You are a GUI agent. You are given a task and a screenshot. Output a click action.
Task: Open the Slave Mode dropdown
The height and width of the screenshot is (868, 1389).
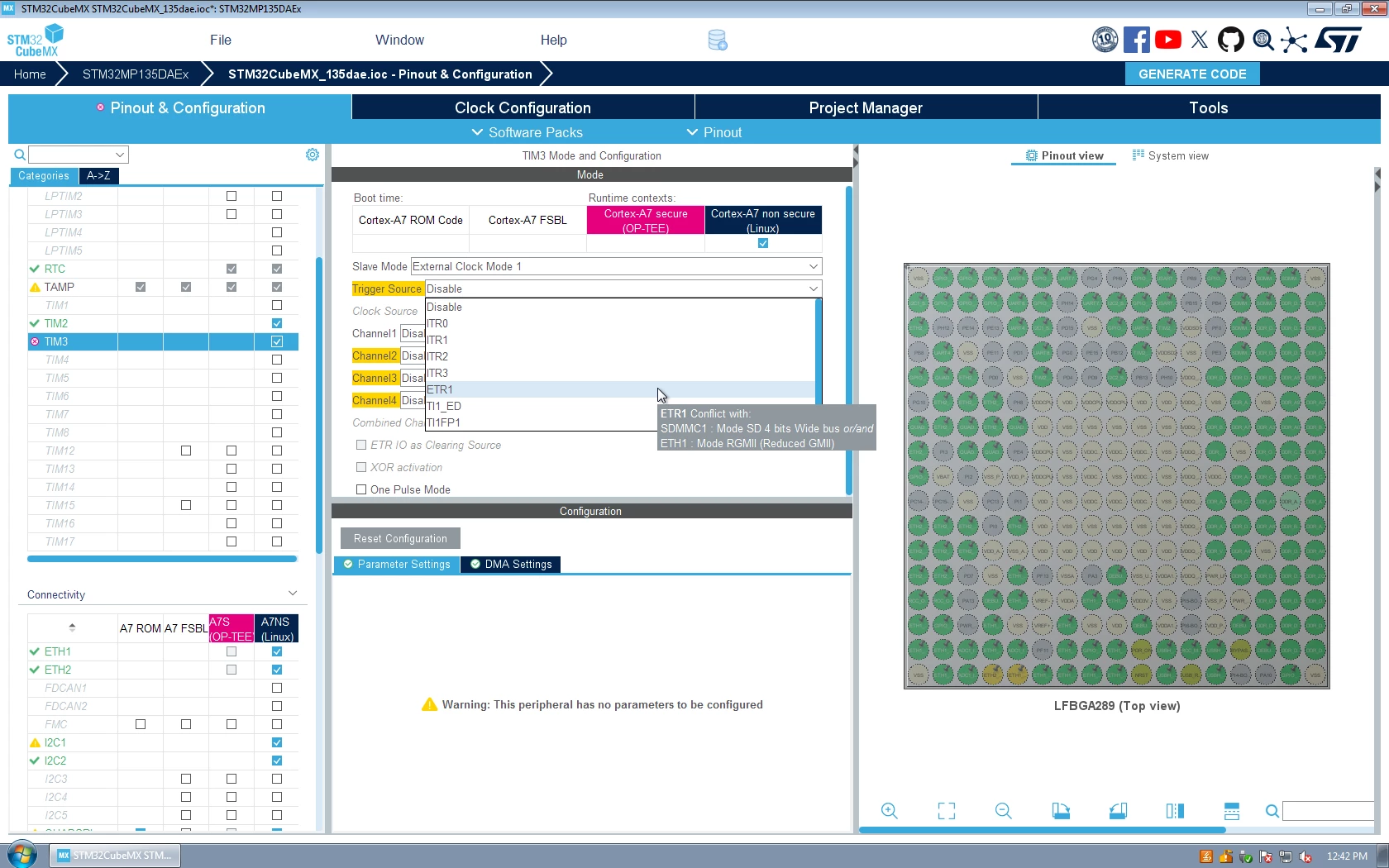(x=617, y=266)
